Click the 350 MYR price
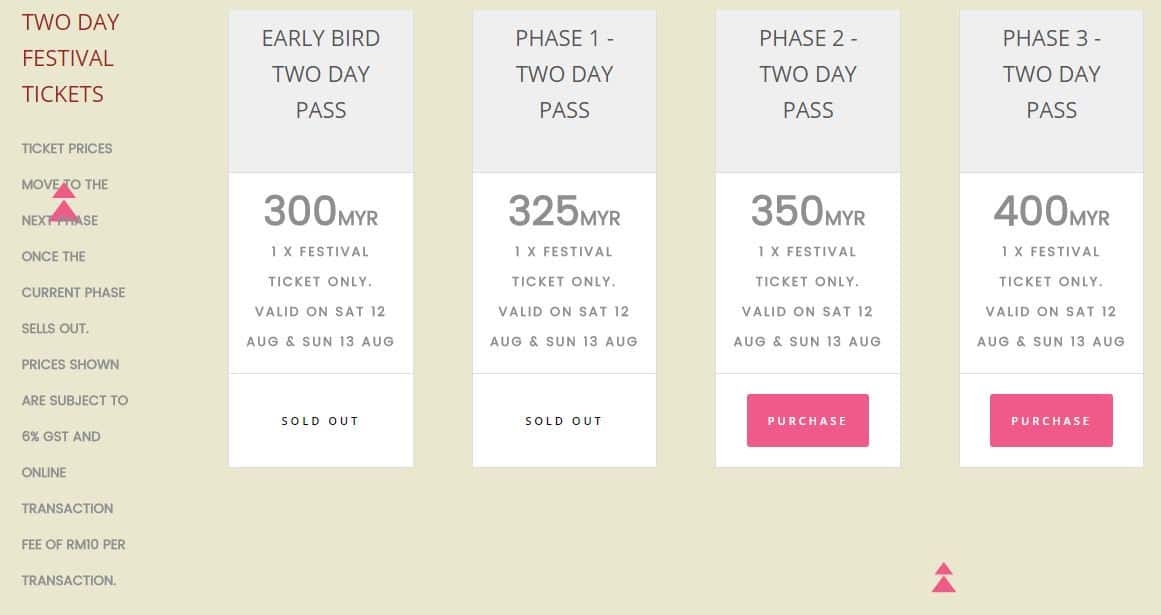 click(808, 212)
